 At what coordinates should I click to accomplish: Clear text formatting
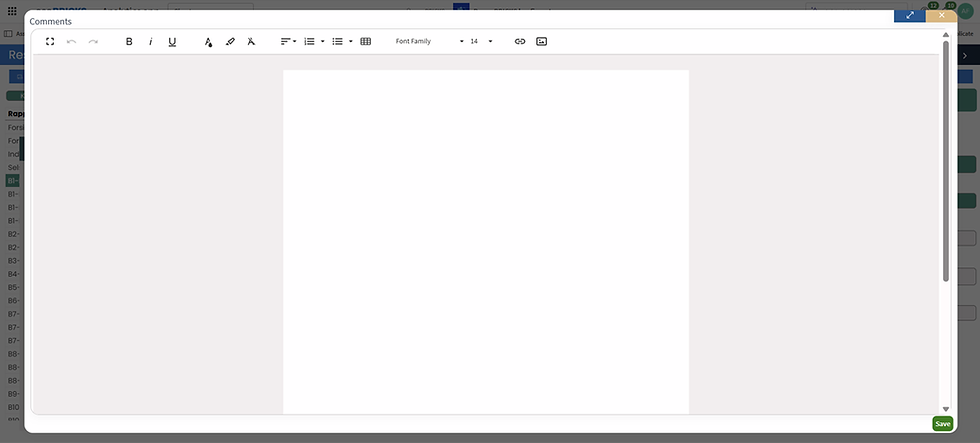click(251, 41)
